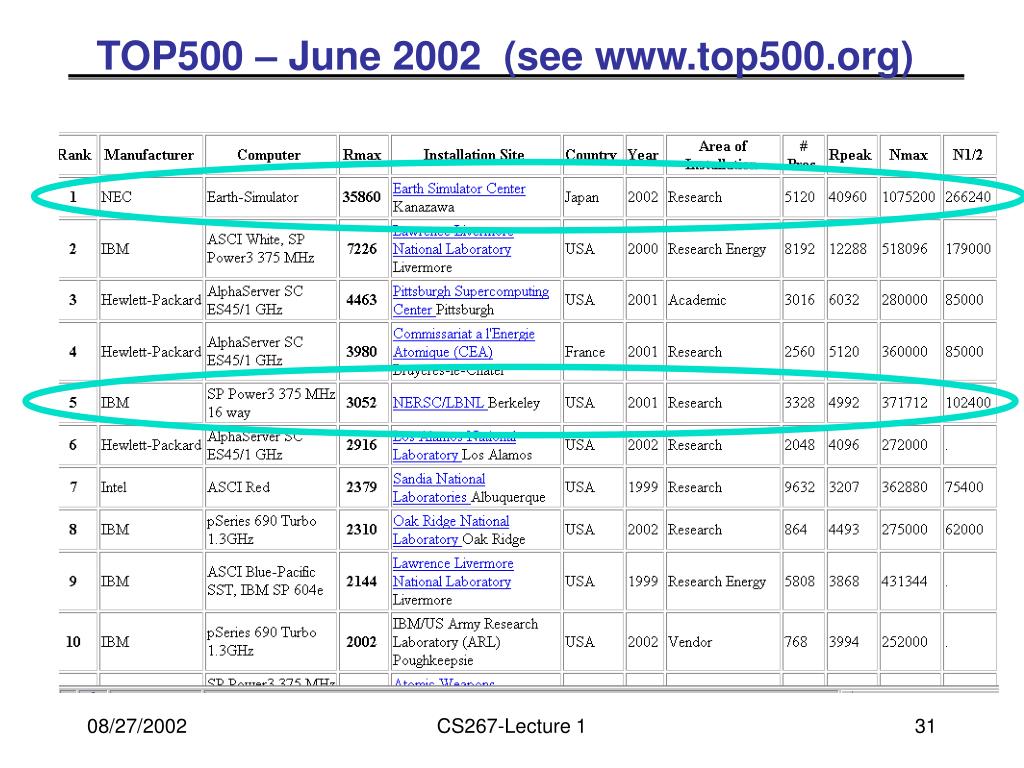Click Rmax value 3052
The width and height of the screenshot is (1024, 768).
click(x=362, y=403)
